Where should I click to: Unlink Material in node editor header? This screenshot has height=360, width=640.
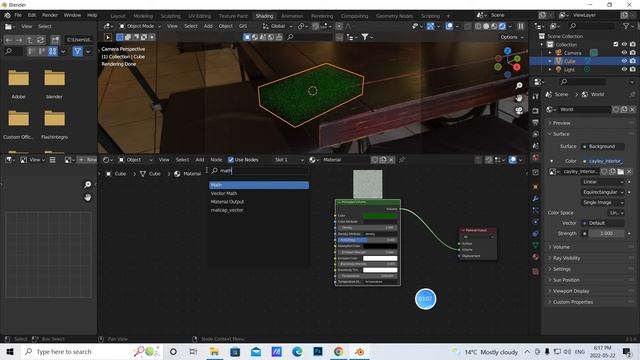pos(391,160)
